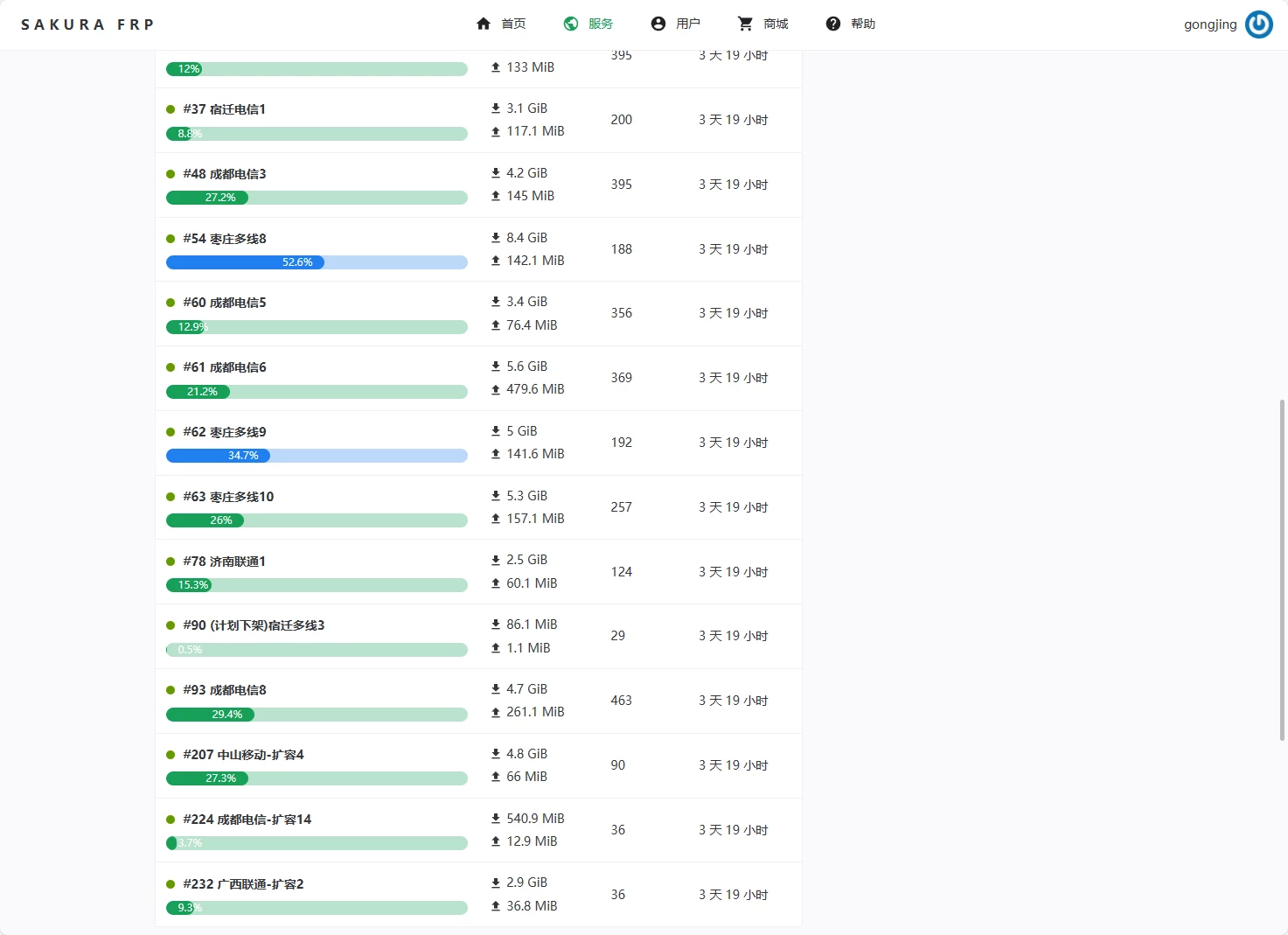Click the SAKURA FRP logo link

[87, 24]
